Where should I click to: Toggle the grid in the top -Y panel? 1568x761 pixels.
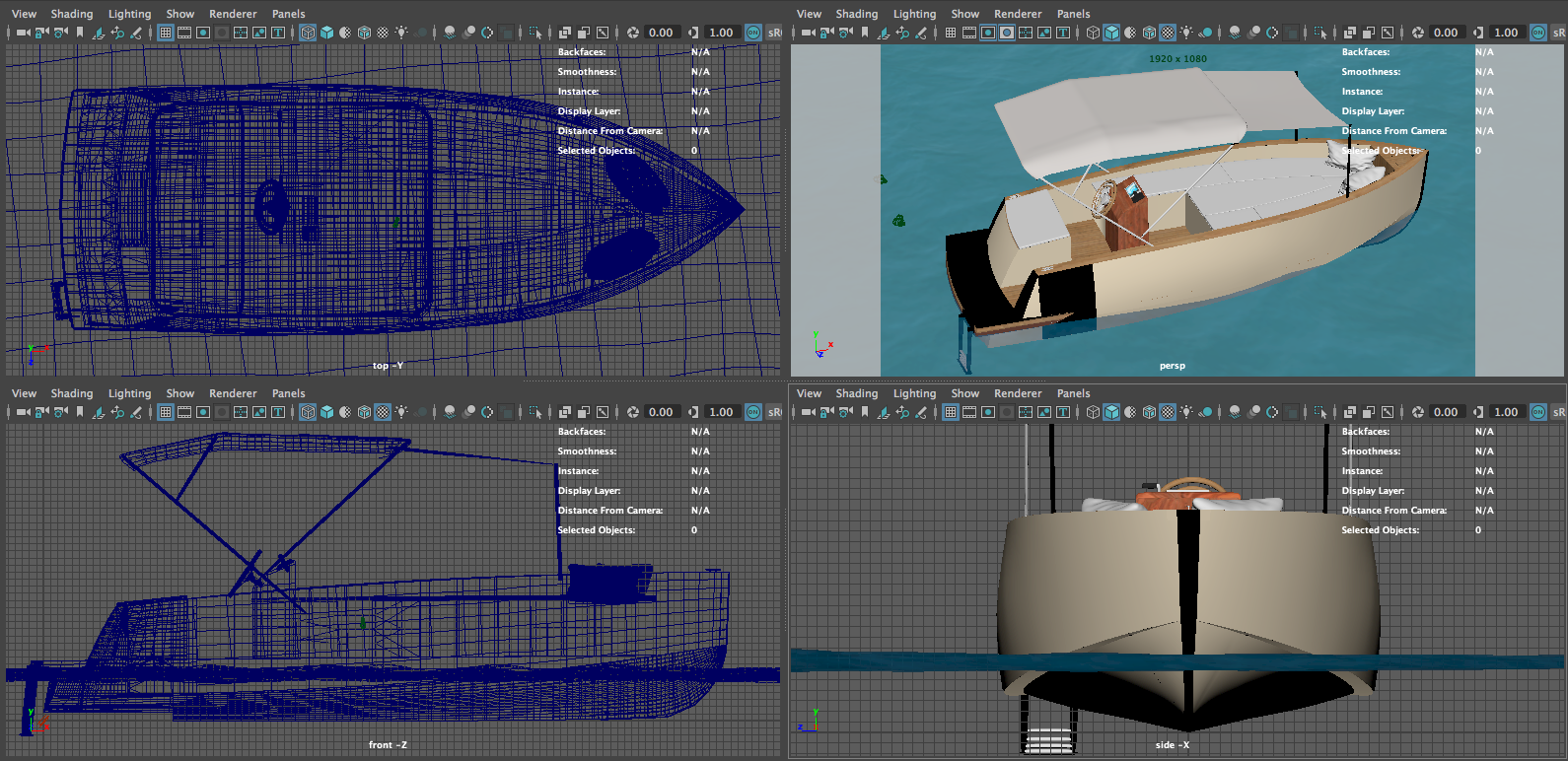166,33
